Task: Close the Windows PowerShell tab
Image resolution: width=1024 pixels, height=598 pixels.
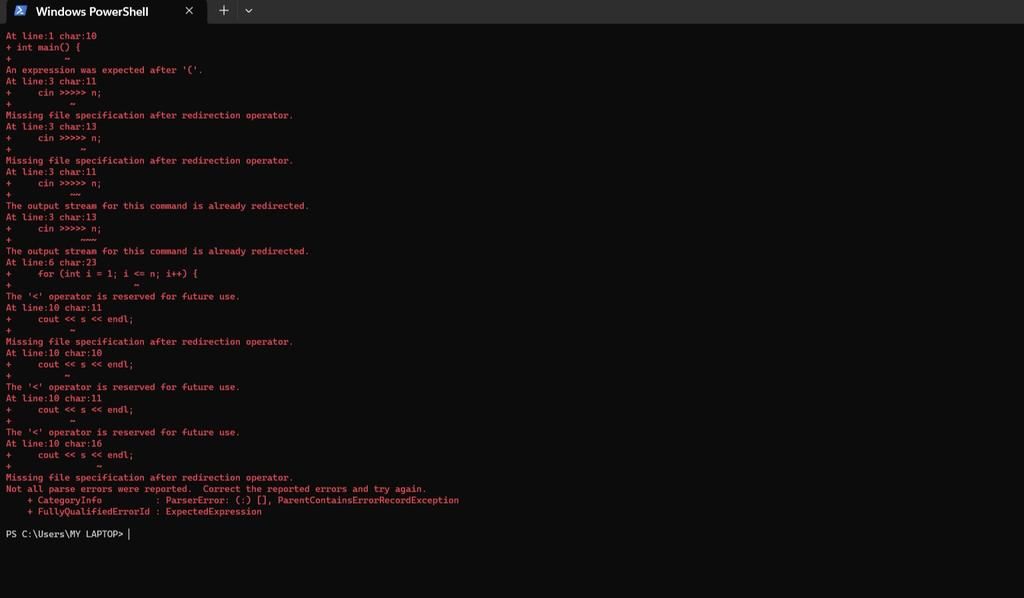Action: (x=189, y=11)
